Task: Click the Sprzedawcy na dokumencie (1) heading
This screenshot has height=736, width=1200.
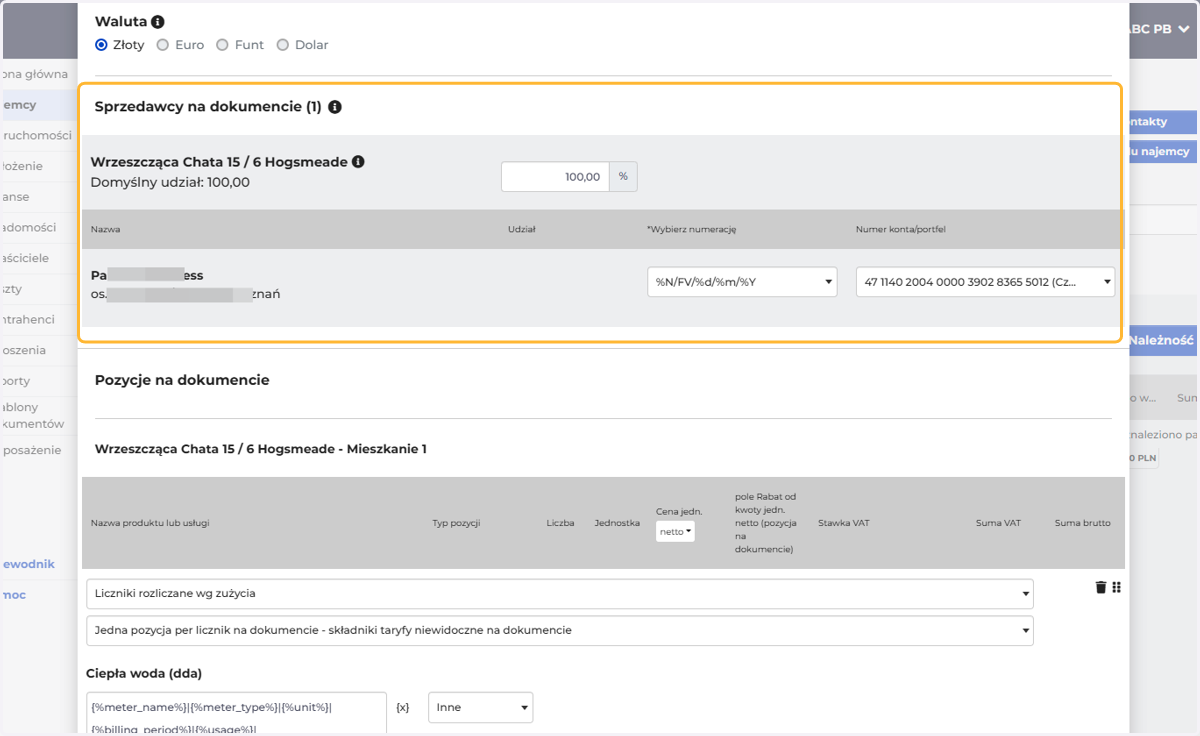Action: point(208,107)
